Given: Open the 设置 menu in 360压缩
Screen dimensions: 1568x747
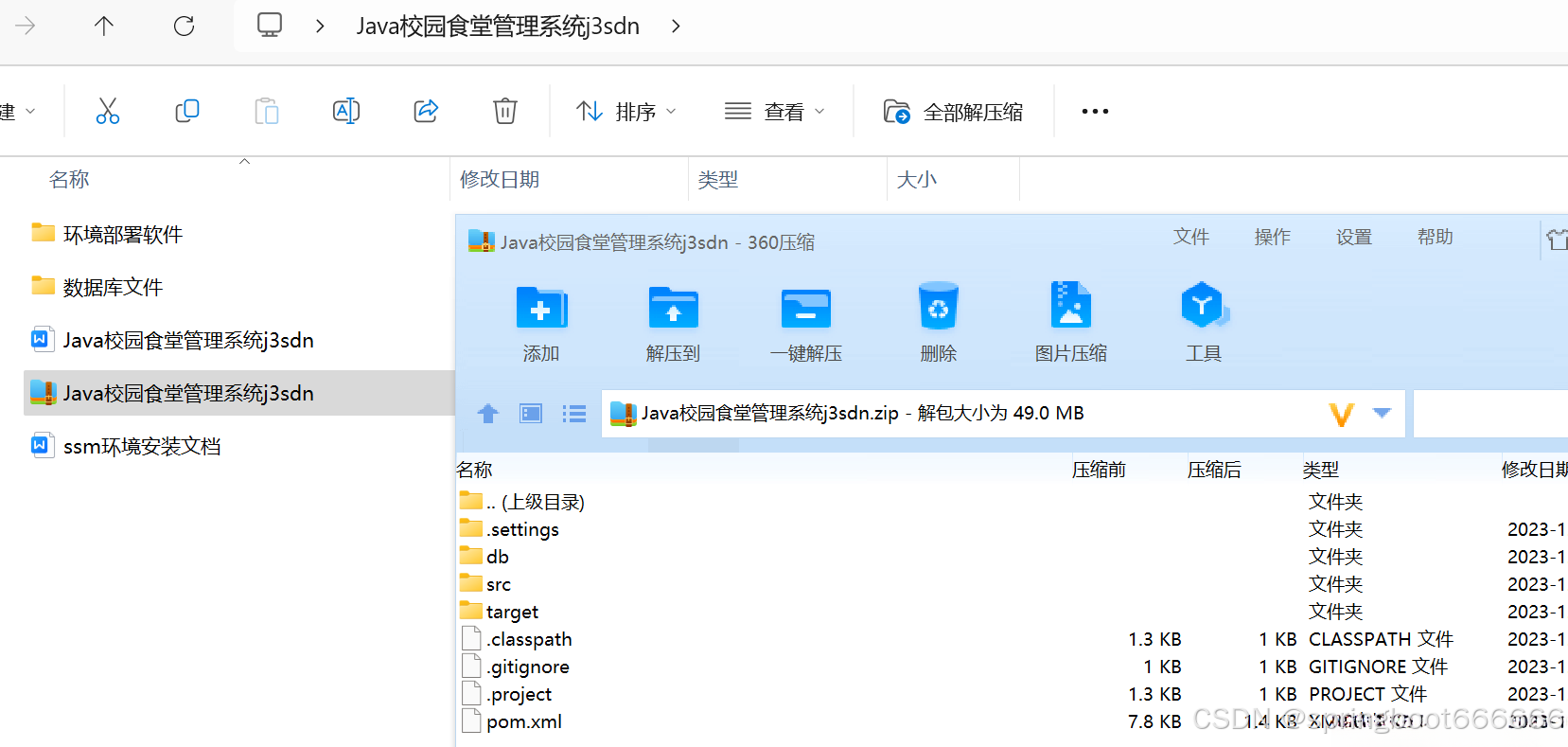Looking at the screenshot, I should pos(1354,237).
